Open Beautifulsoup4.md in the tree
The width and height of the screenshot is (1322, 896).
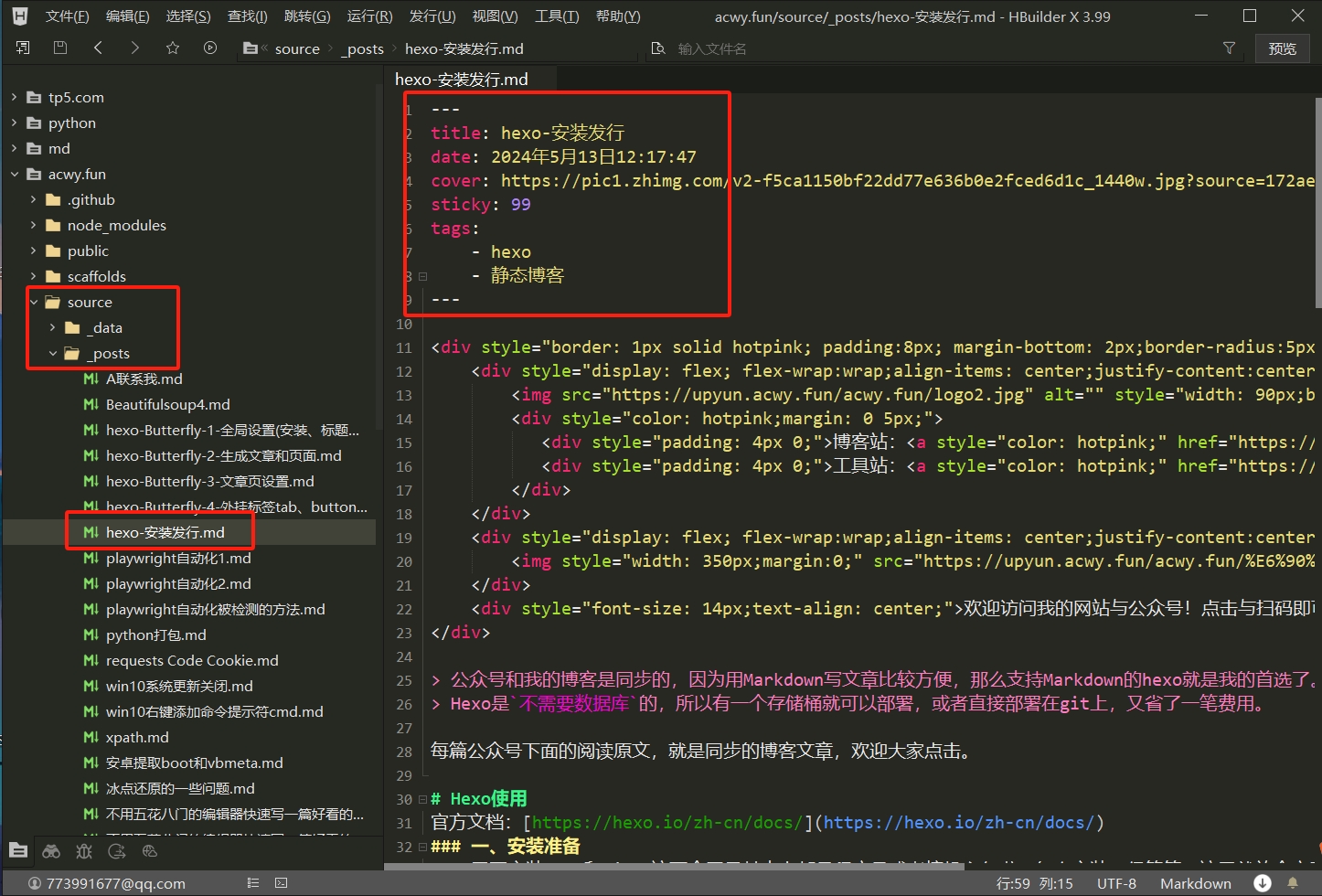[x=167, y=404]
